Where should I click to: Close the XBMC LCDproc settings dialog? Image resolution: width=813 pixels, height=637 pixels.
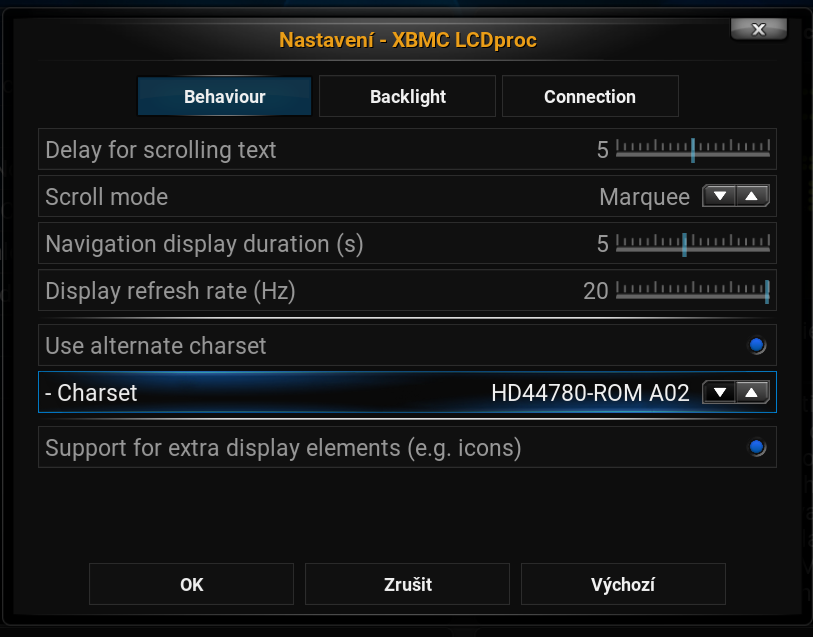[758, 30]
